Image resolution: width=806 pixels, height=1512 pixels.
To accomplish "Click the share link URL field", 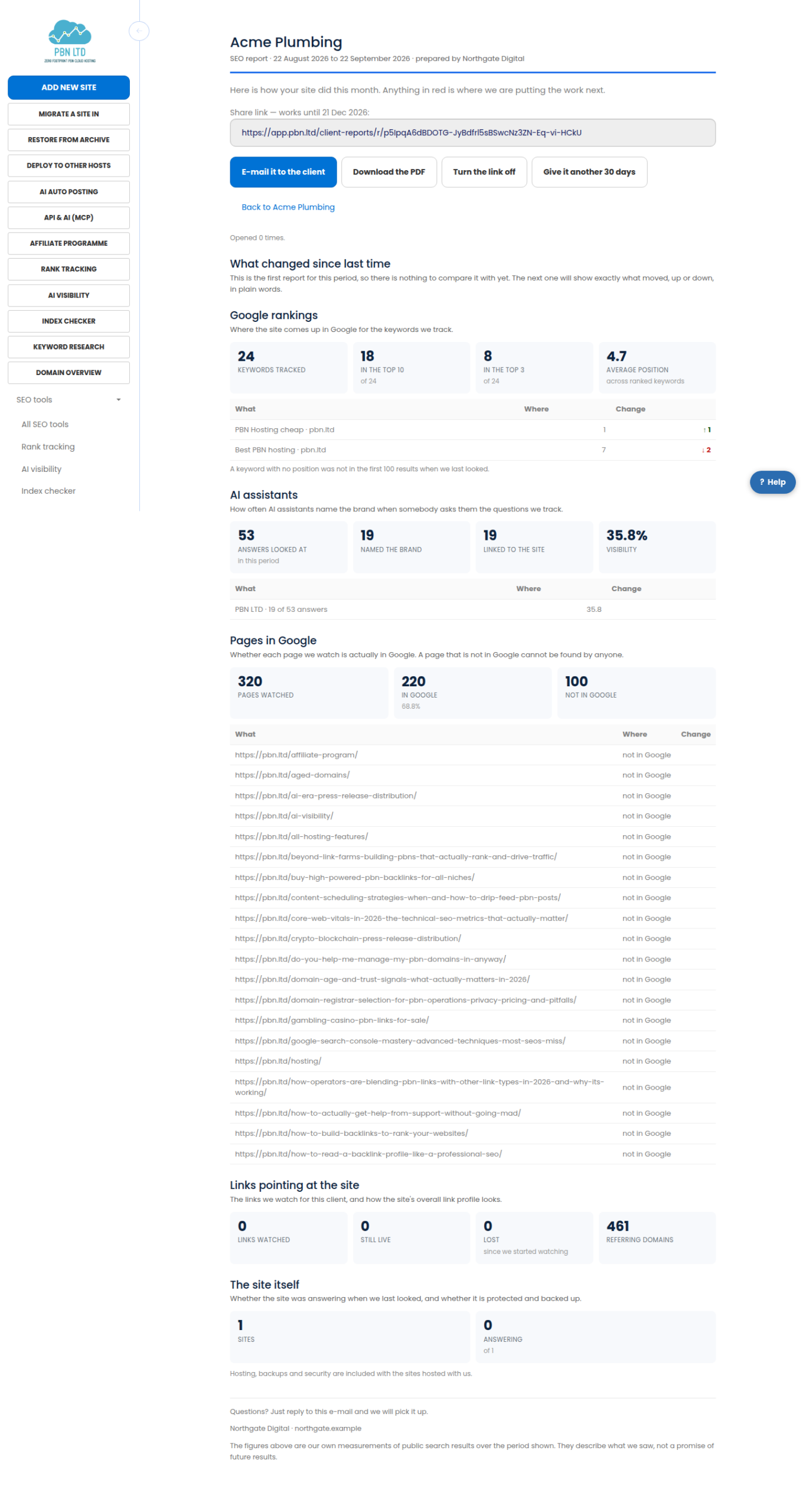I will (471, 132).
